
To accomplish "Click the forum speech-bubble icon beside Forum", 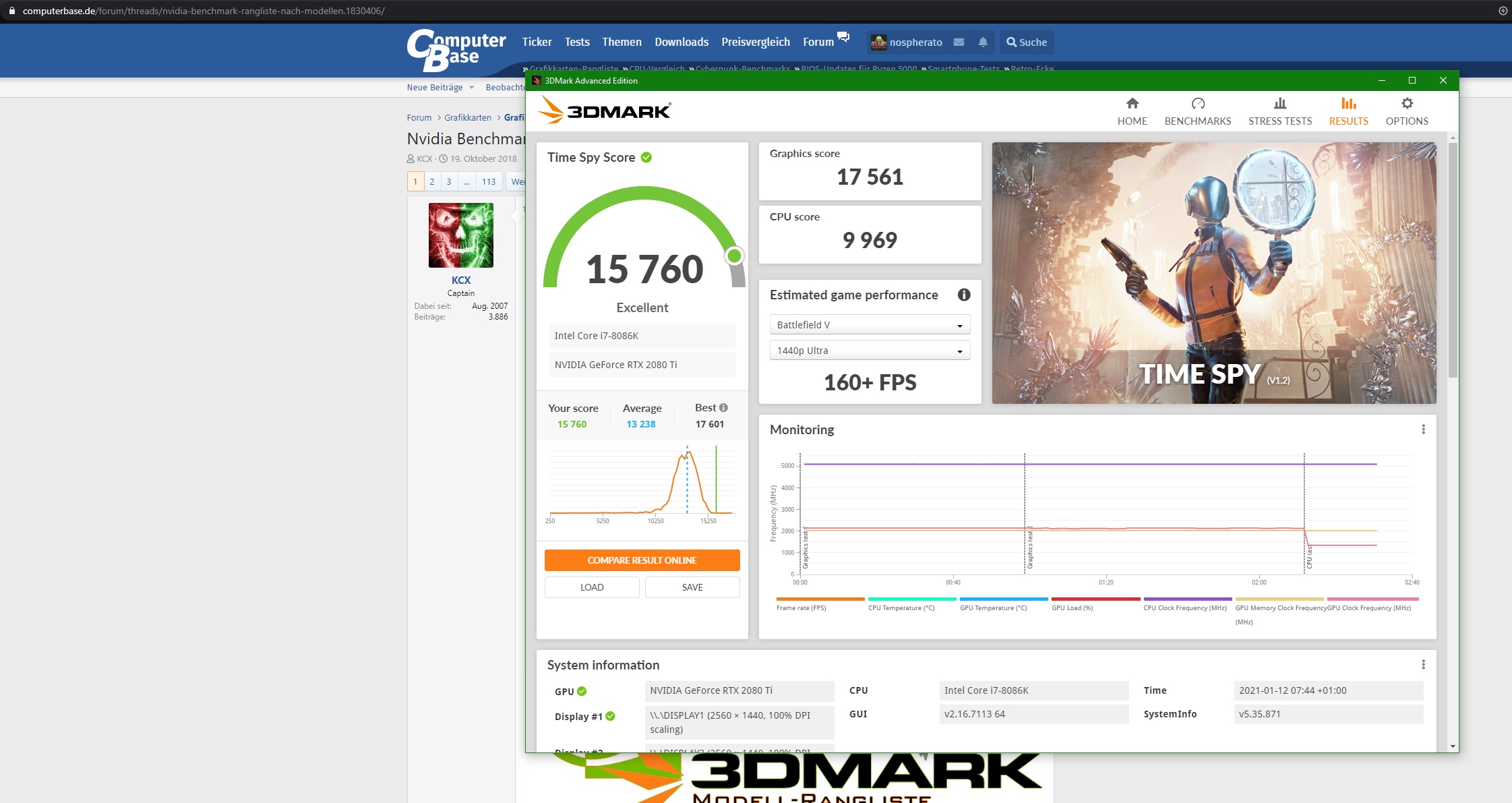I will pos(843,36).
